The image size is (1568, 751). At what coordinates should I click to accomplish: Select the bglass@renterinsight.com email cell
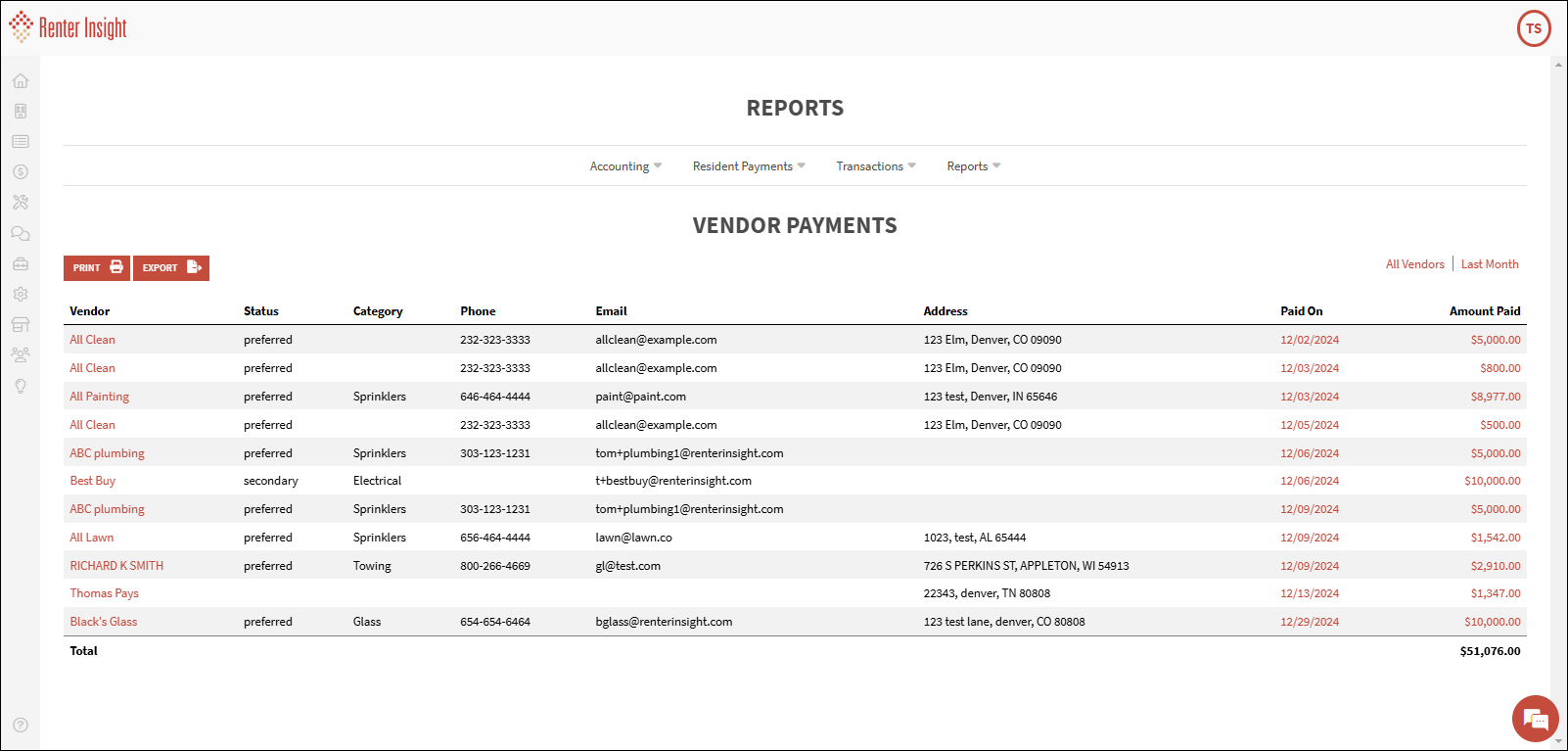tap(664, 622)
